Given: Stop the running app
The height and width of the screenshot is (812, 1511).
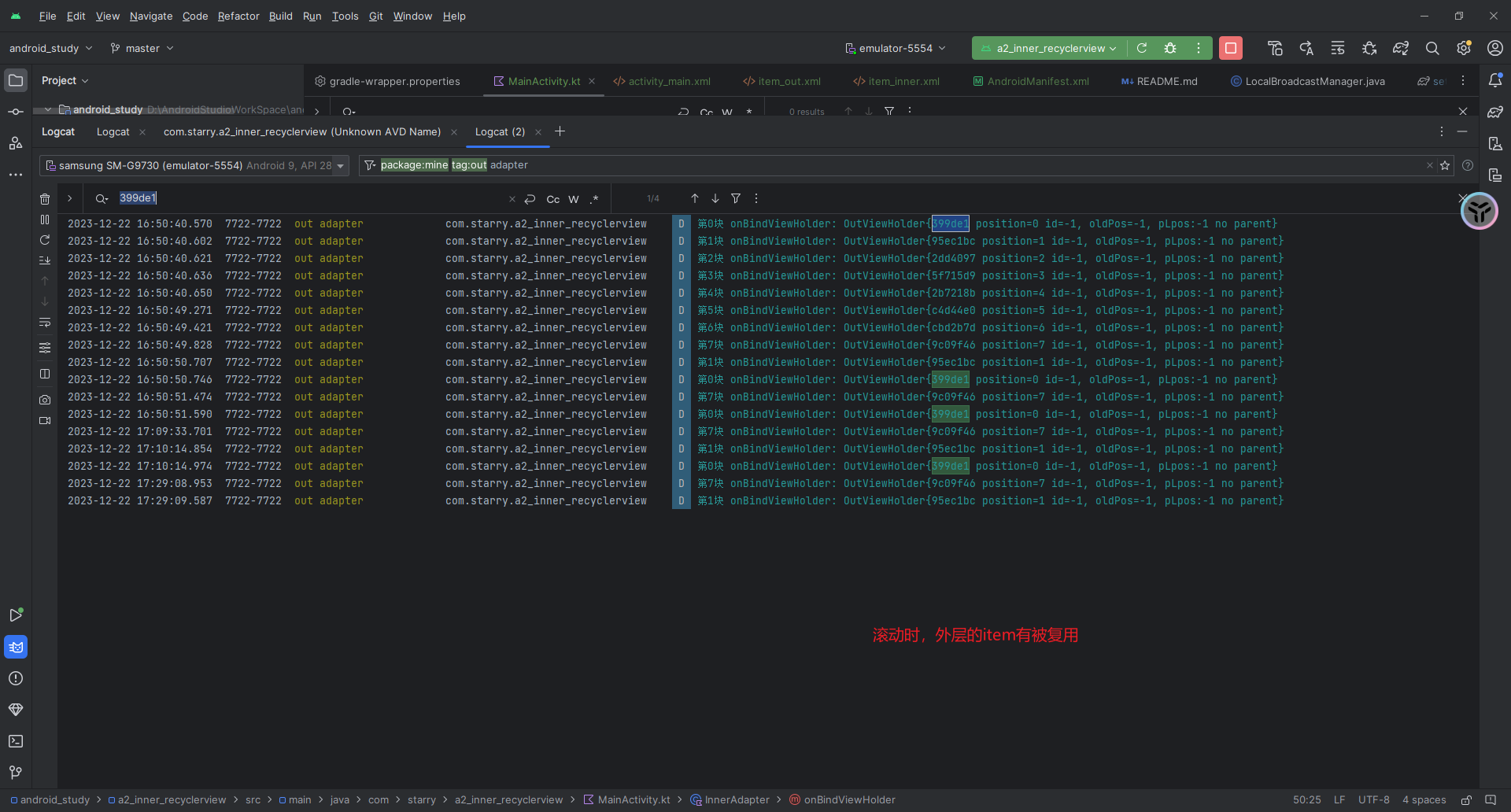Looking at the screenshot, I should [x=1231, y=48].
